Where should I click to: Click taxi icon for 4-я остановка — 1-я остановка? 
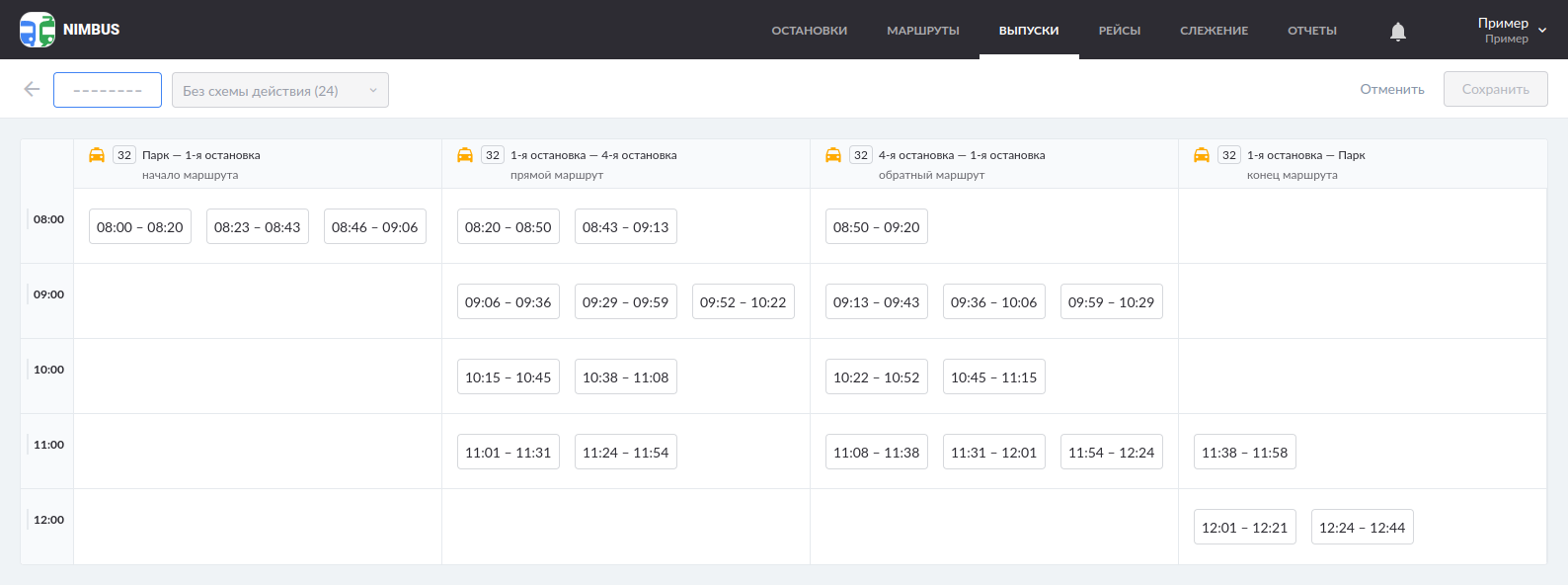[833, 155]
